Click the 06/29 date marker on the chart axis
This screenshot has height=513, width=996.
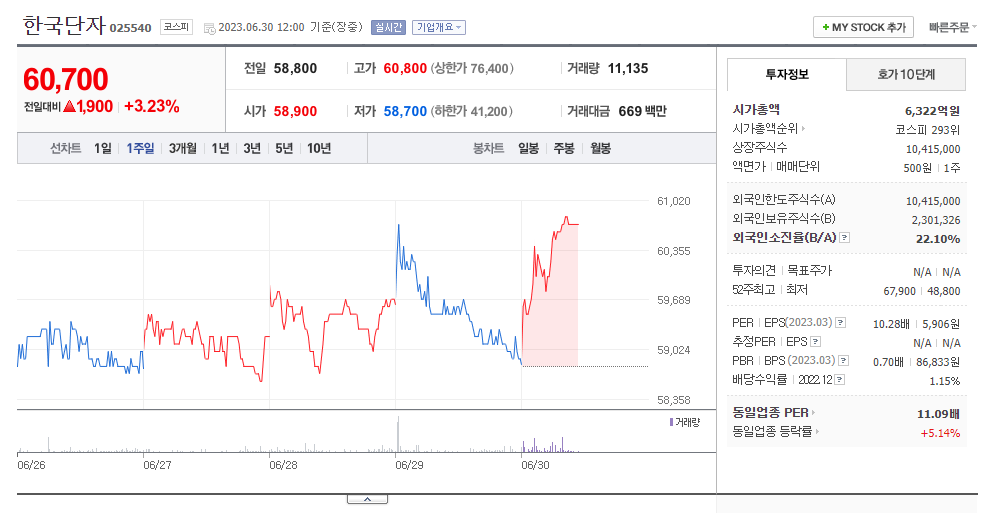409,465
